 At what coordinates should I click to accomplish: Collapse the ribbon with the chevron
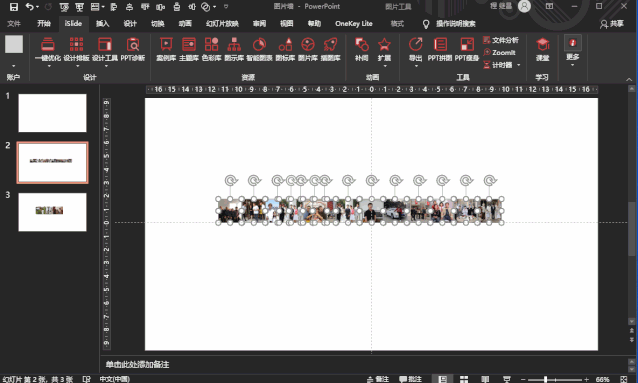tap(629, 79)
